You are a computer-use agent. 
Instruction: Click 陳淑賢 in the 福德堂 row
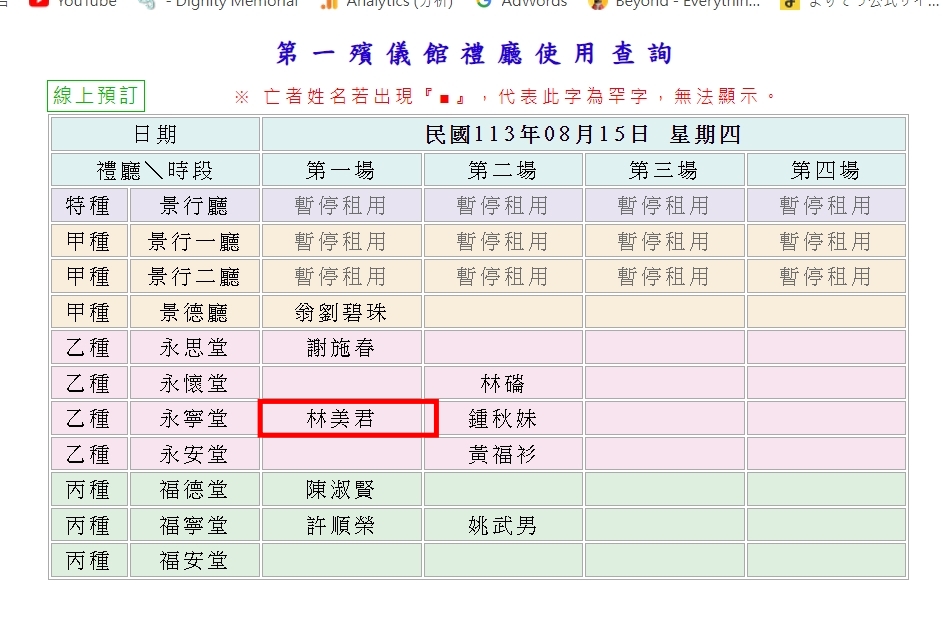(x=341, y=490)
